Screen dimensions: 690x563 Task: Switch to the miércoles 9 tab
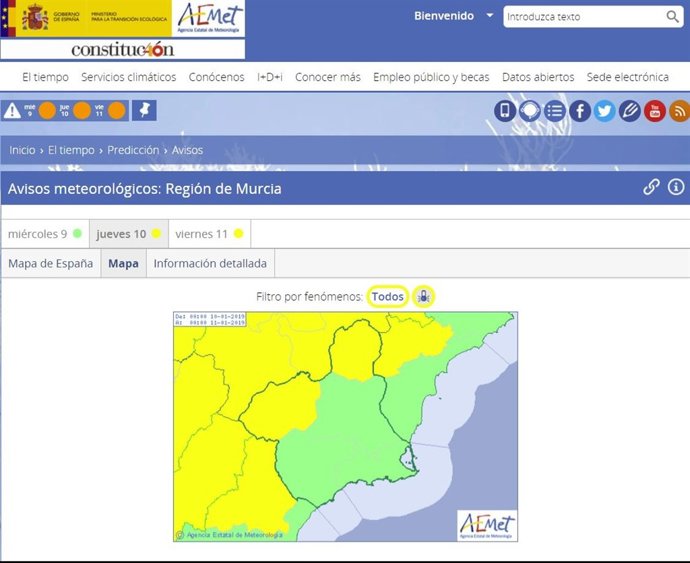[x=45, y=234]
